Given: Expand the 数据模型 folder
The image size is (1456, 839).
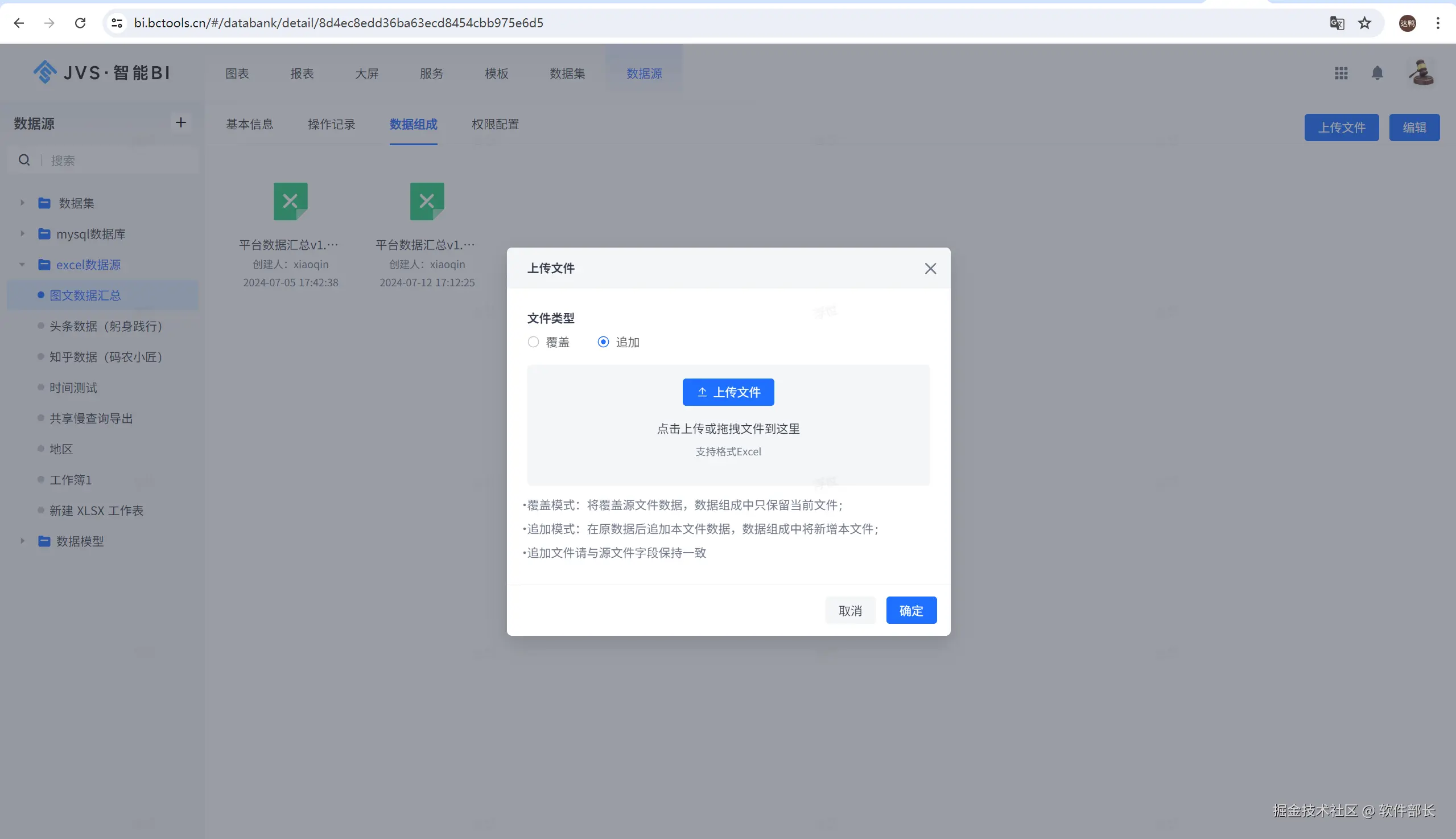Looking at the screenshot, I should tap(22, 541).
